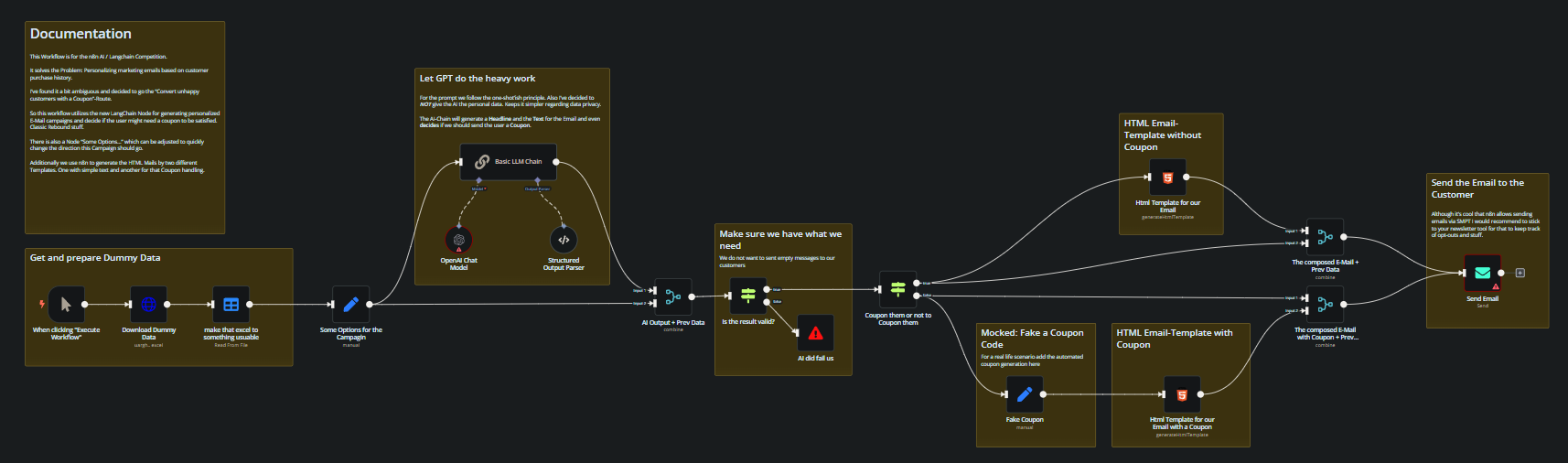Select the 'Get and prepare Dummy Data' note heading

point(95,258)
